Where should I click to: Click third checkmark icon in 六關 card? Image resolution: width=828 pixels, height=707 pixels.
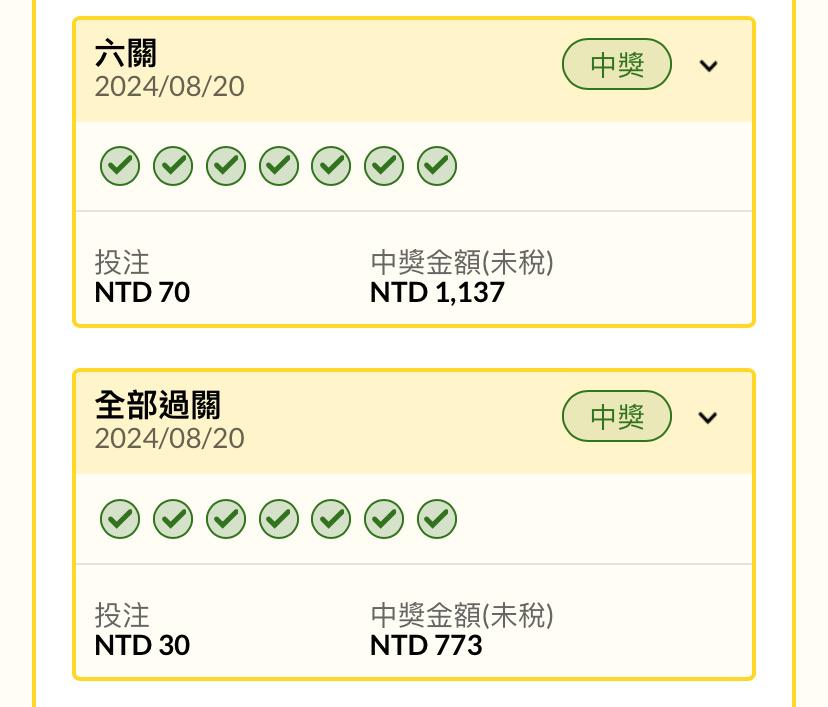click(226, 166)
